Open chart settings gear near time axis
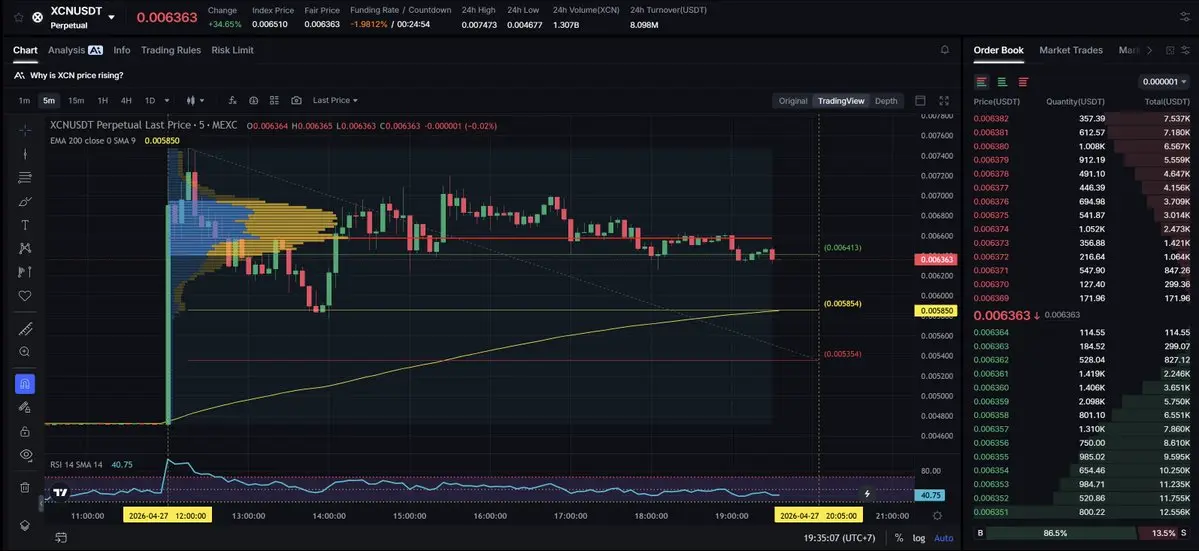This screenshot has height=551, width=1199. 937,516
